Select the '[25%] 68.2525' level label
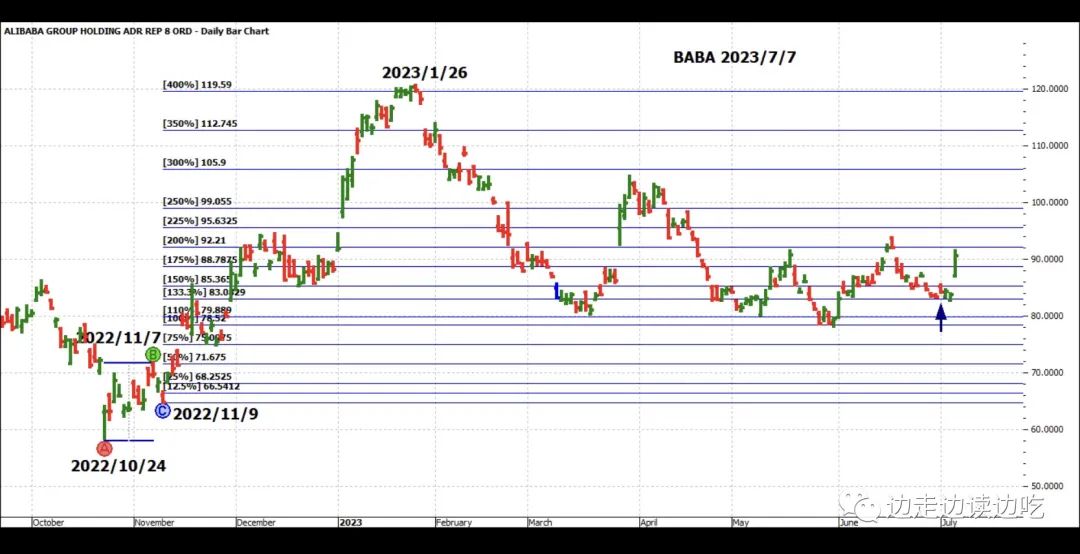 [197, 377]
